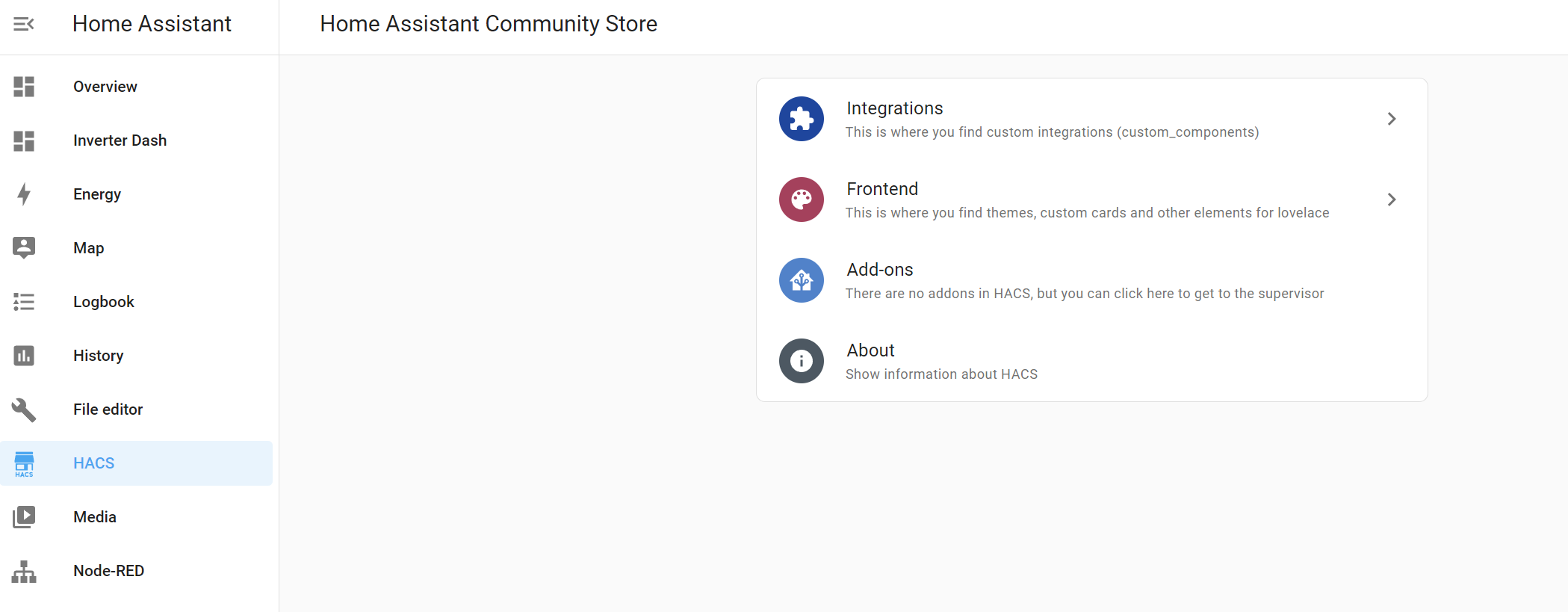The image size is (1568, 612).
Task: Click the Home Assistant title text
Action: 152,24
